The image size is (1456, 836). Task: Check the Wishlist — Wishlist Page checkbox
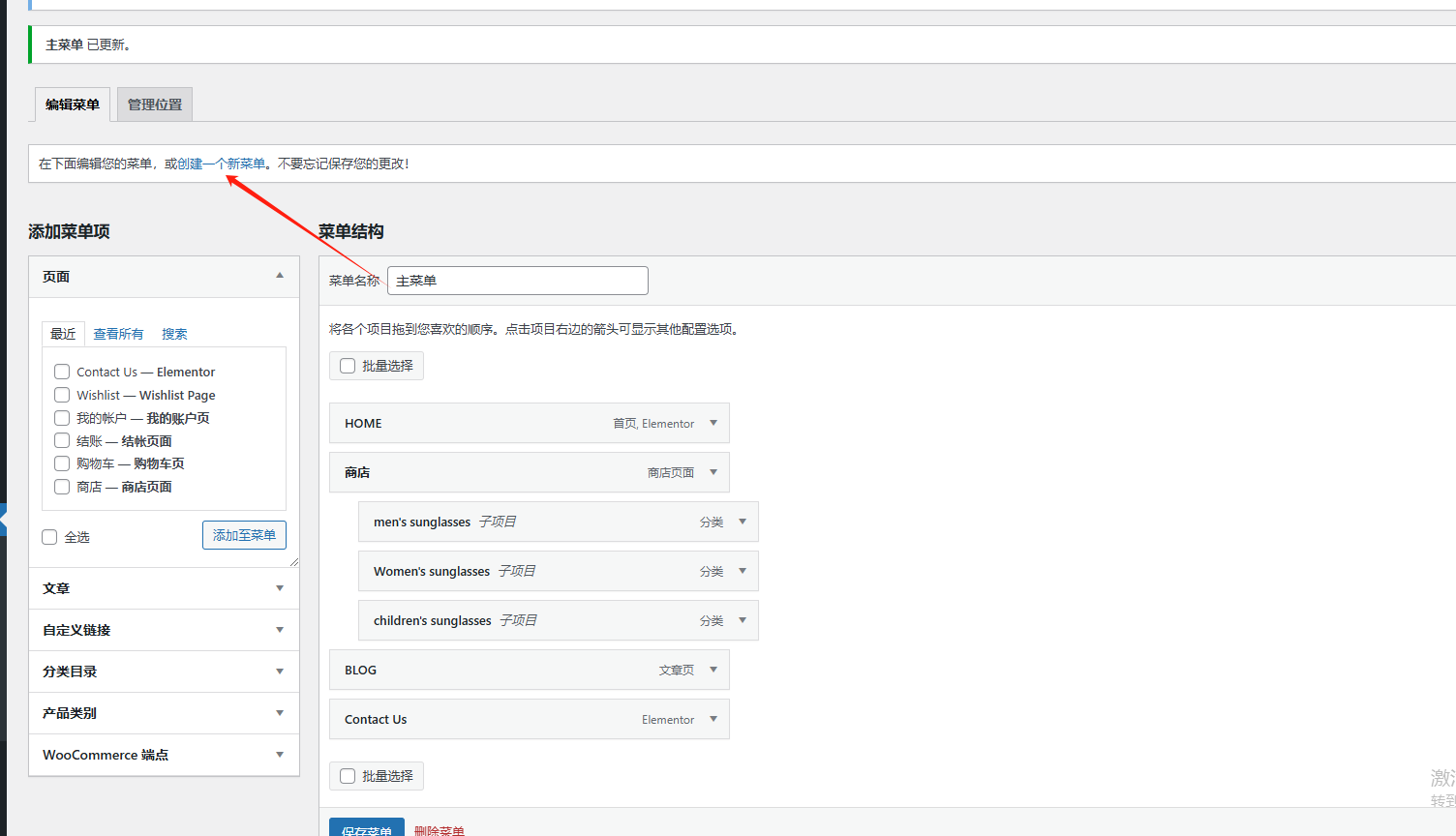pos(61,394)
